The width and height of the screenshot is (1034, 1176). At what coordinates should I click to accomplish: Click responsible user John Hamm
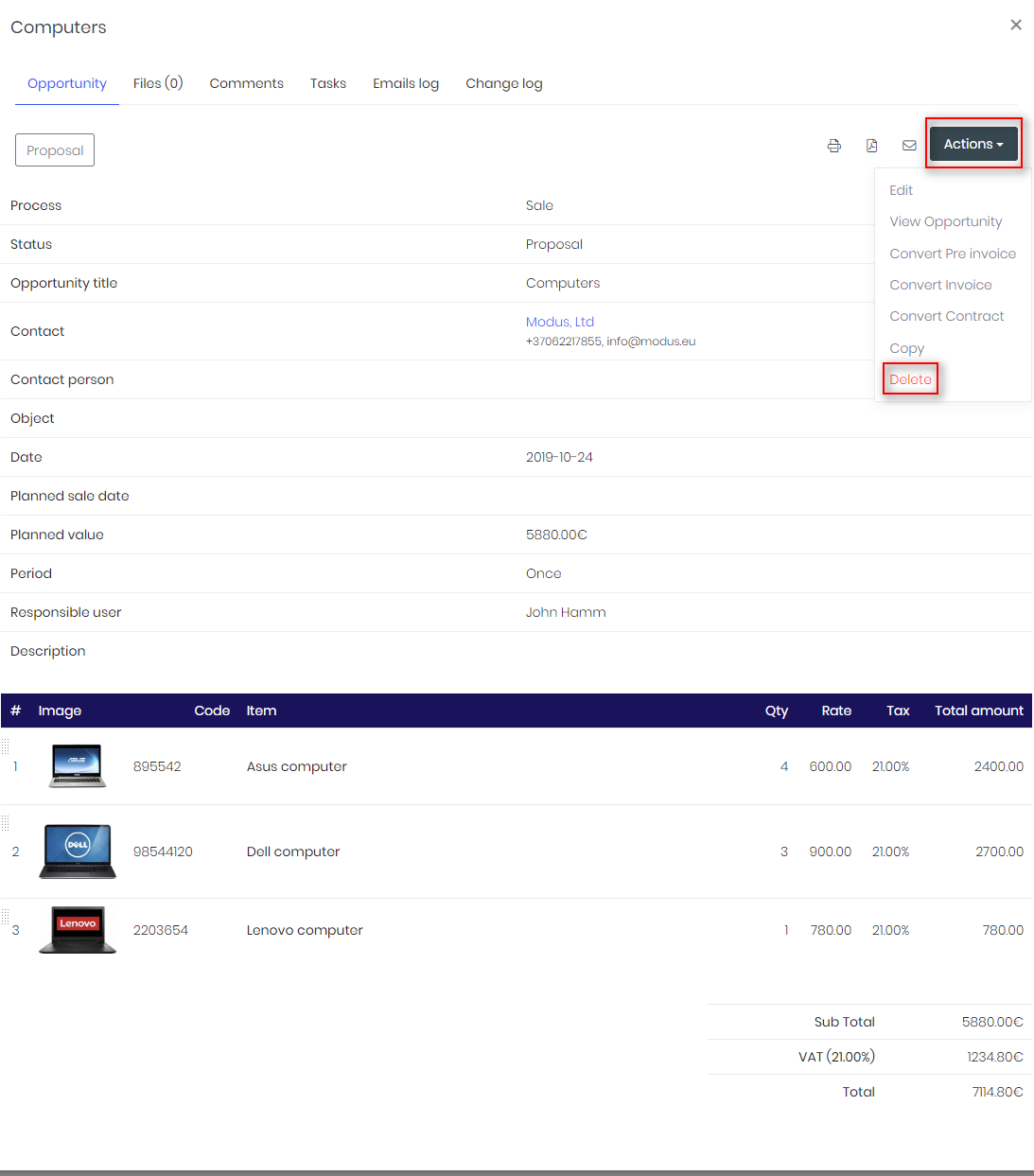566,612
